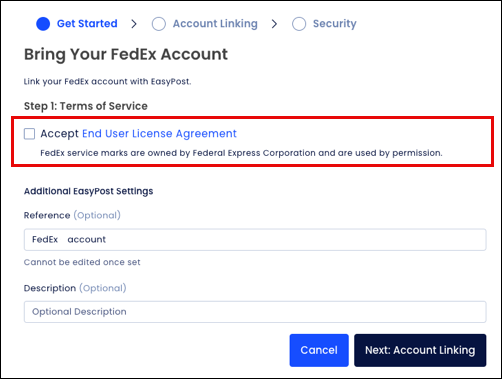Cancel the FedEx account setup
This screenshot has width=502, height=379.
click(319, 350)
